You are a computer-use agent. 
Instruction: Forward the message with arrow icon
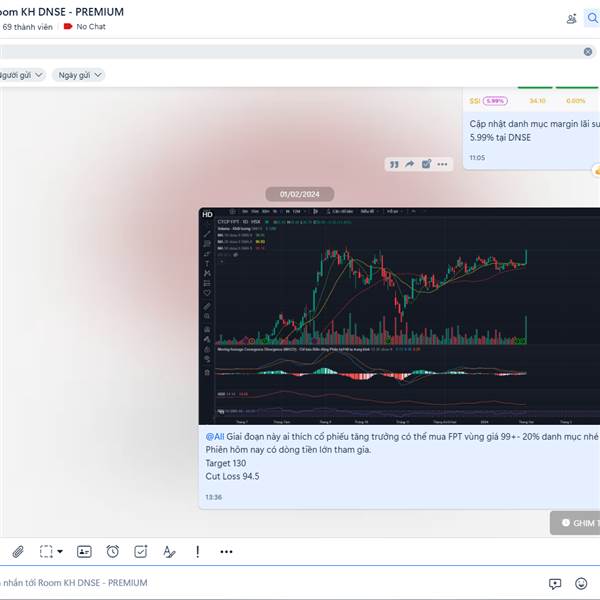(409, 164)
